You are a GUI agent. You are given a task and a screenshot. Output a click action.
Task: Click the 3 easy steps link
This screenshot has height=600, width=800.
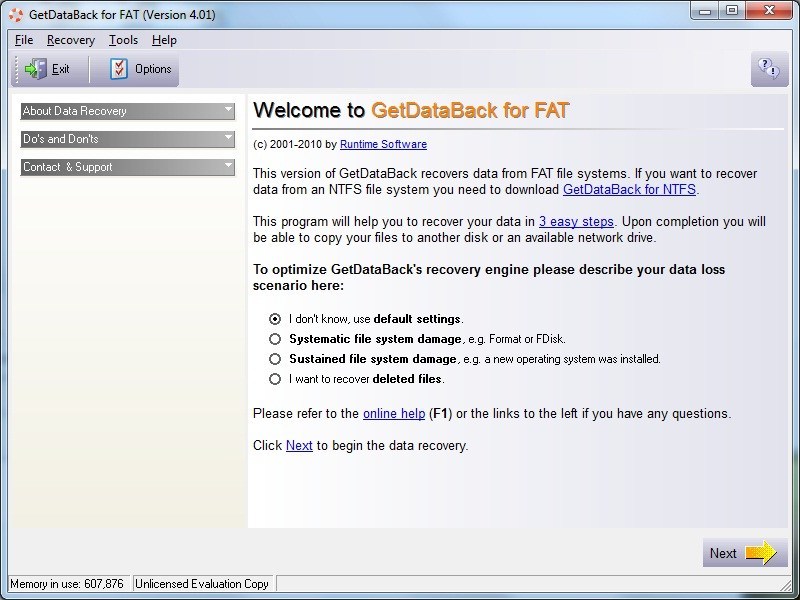point(576,221)
